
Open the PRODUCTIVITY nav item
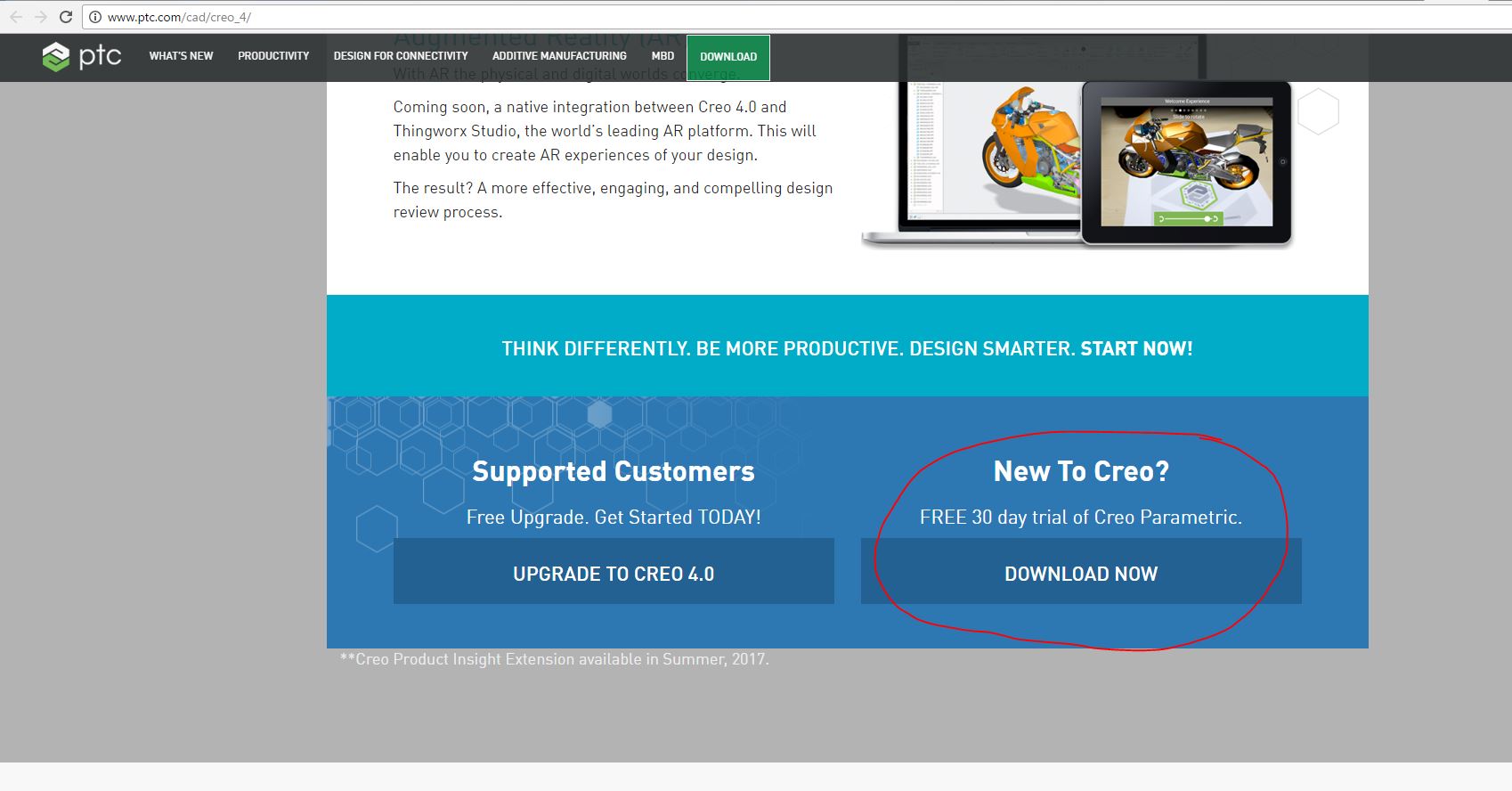(x=273, y=56)
